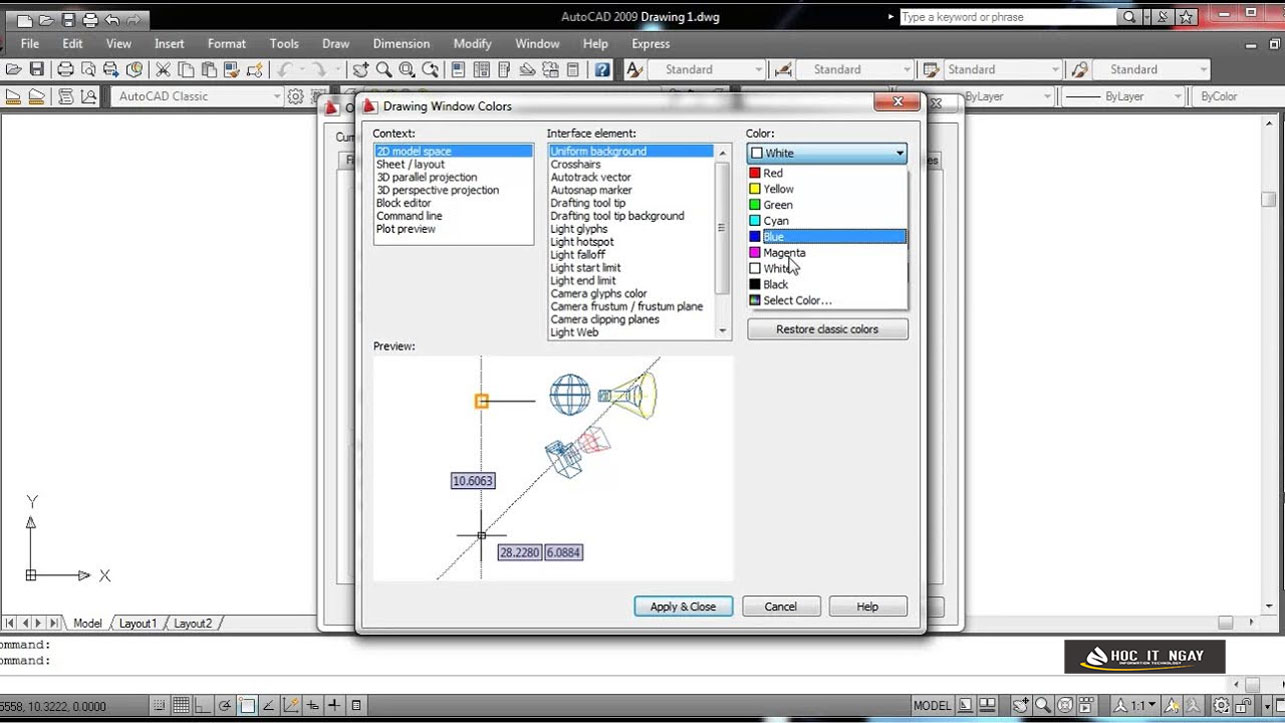Viewport: 1285px width, 723px height.
Task: Click the status bar Zoom magnifier icon
Action: click(x=1043, y=705)
